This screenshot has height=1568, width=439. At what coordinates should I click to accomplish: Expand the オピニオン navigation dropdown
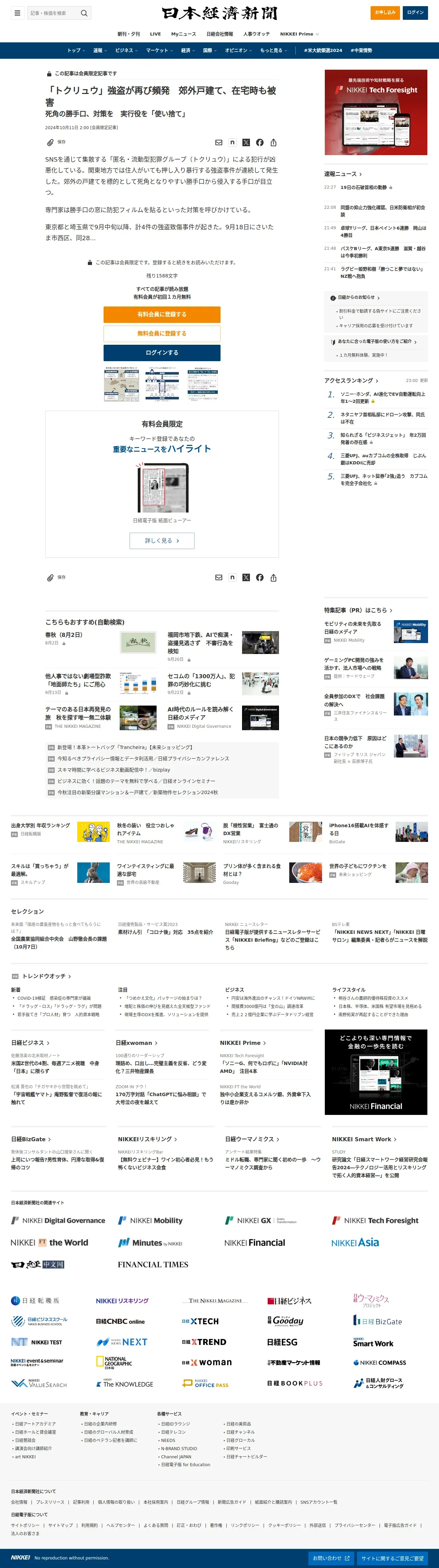pyautogui.click(x=239, y=51)
